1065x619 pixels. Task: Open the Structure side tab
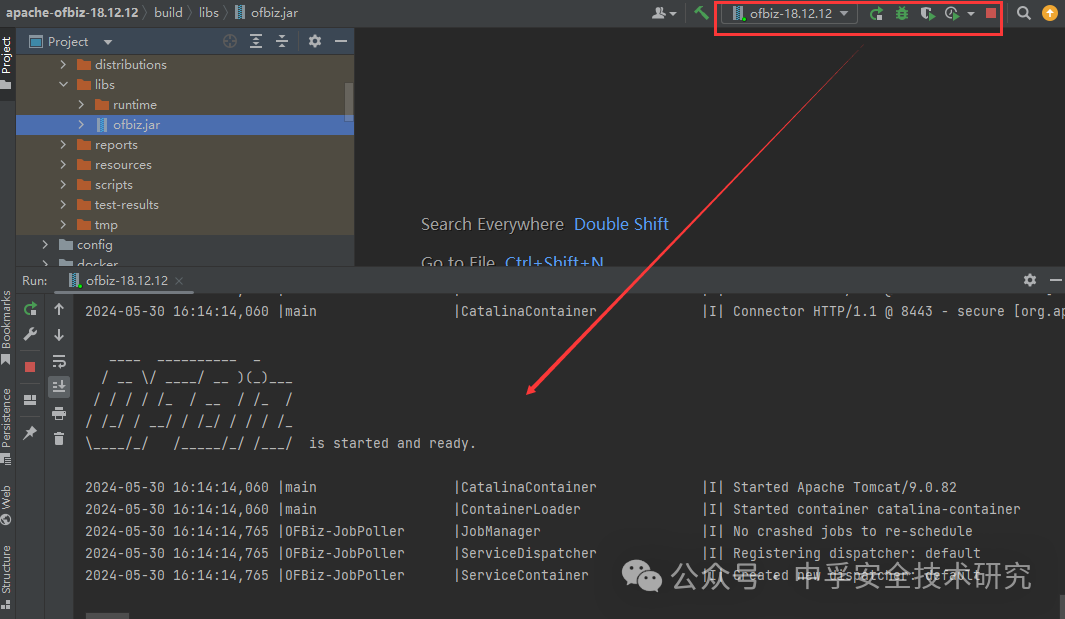point(7,576)
